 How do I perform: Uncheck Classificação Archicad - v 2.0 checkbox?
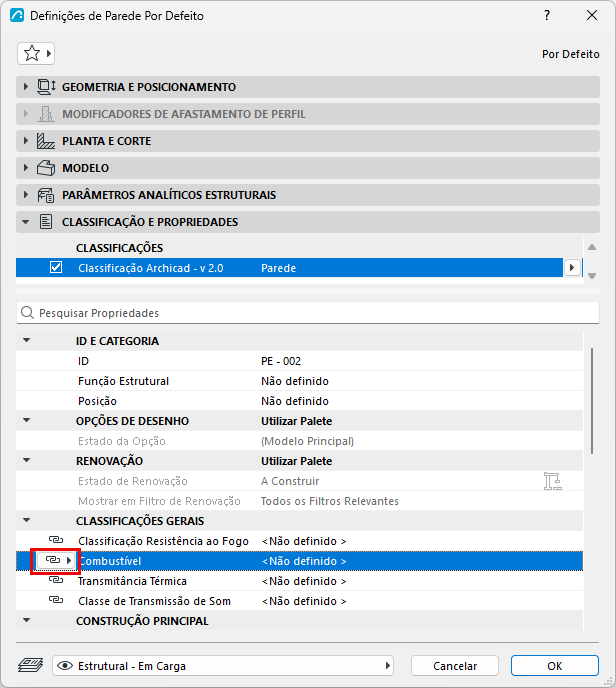click(56, 267)
